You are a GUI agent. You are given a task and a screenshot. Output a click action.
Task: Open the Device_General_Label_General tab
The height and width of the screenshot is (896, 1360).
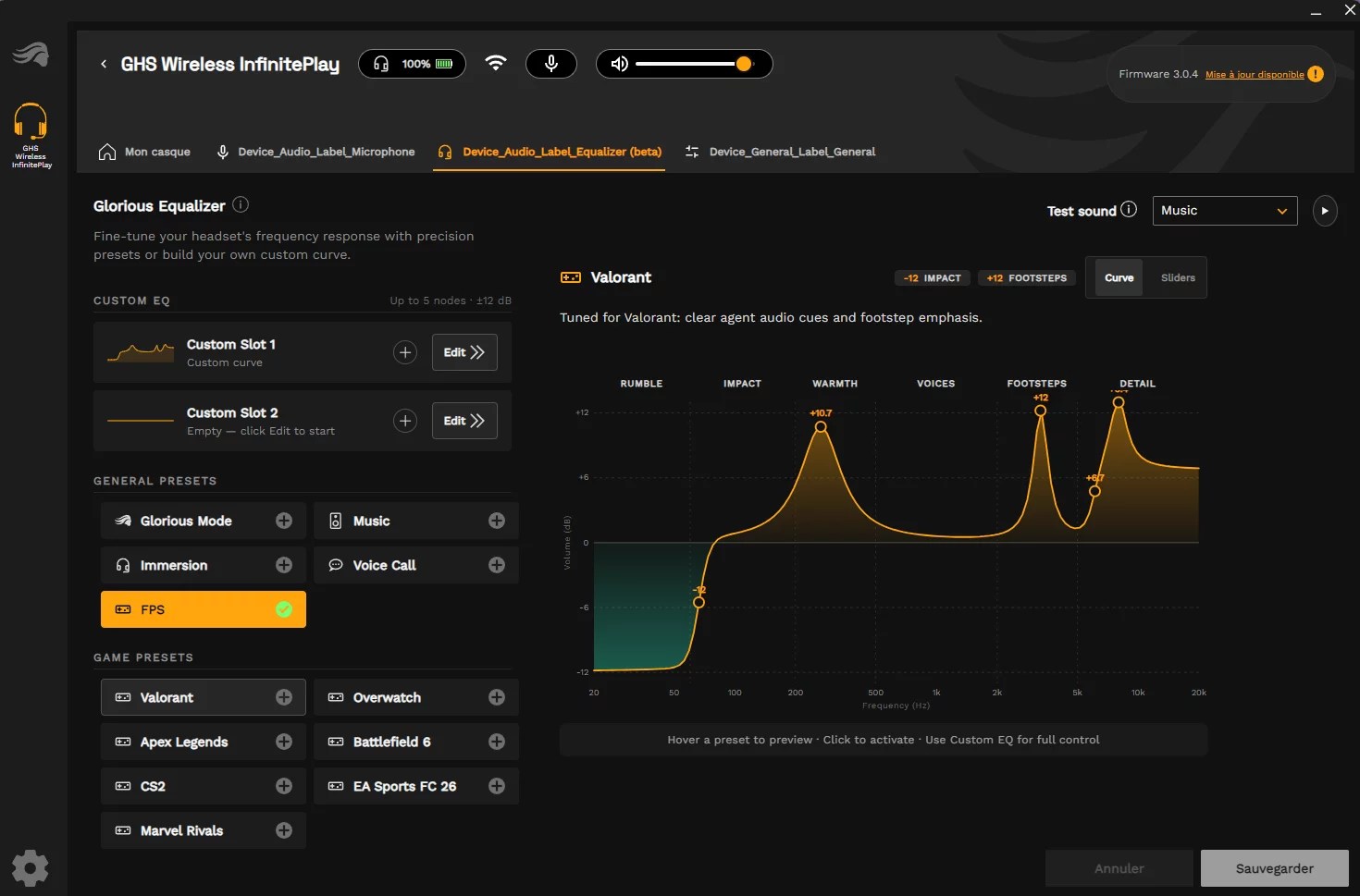(780, 152)
